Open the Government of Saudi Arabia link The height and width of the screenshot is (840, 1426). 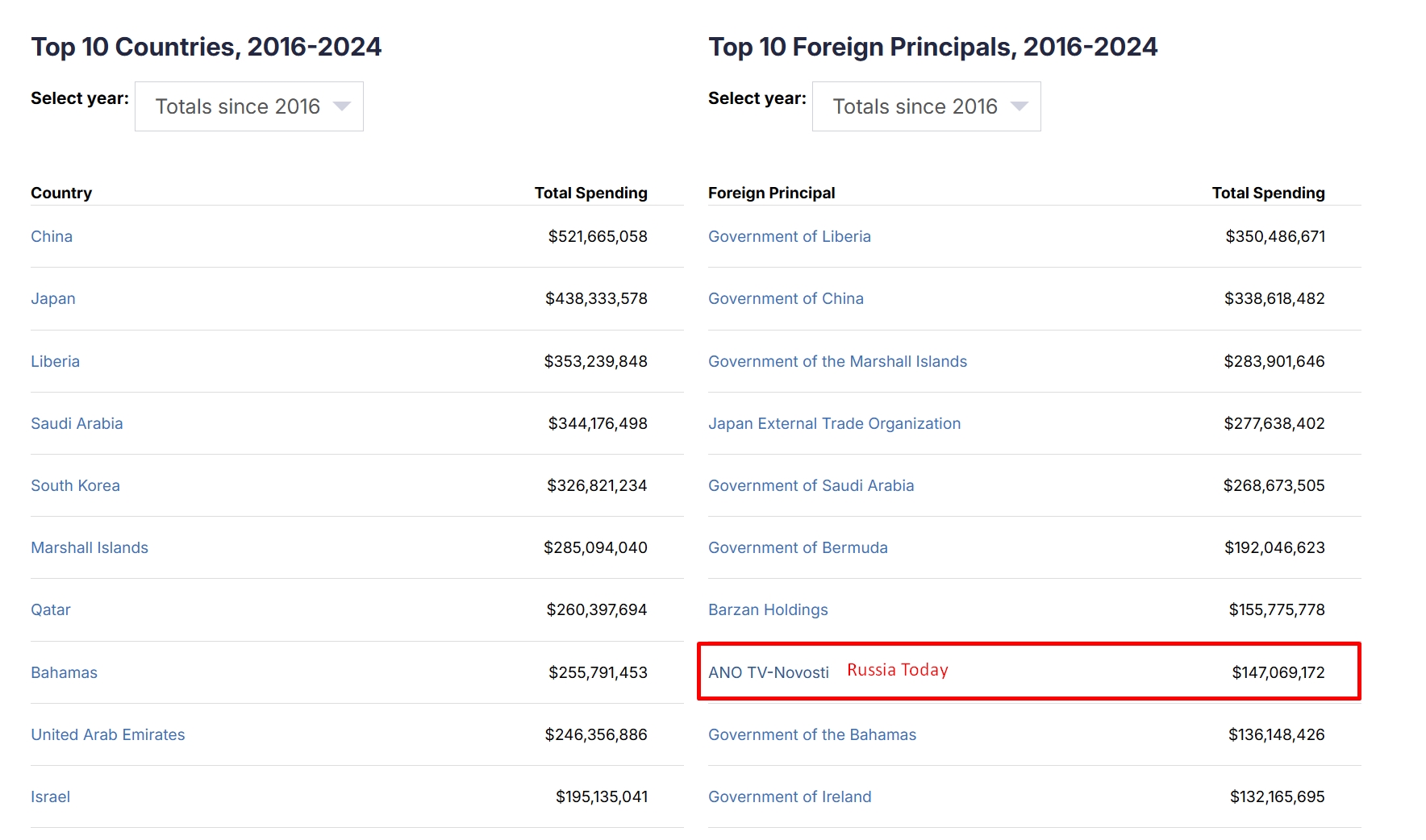(811, 485)
